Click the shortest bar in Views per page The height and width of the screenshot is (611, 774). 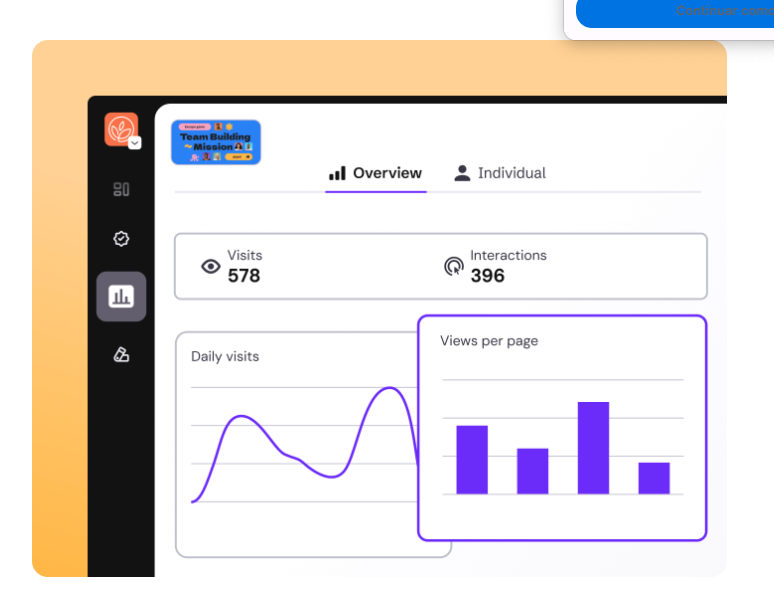[654, 478]
